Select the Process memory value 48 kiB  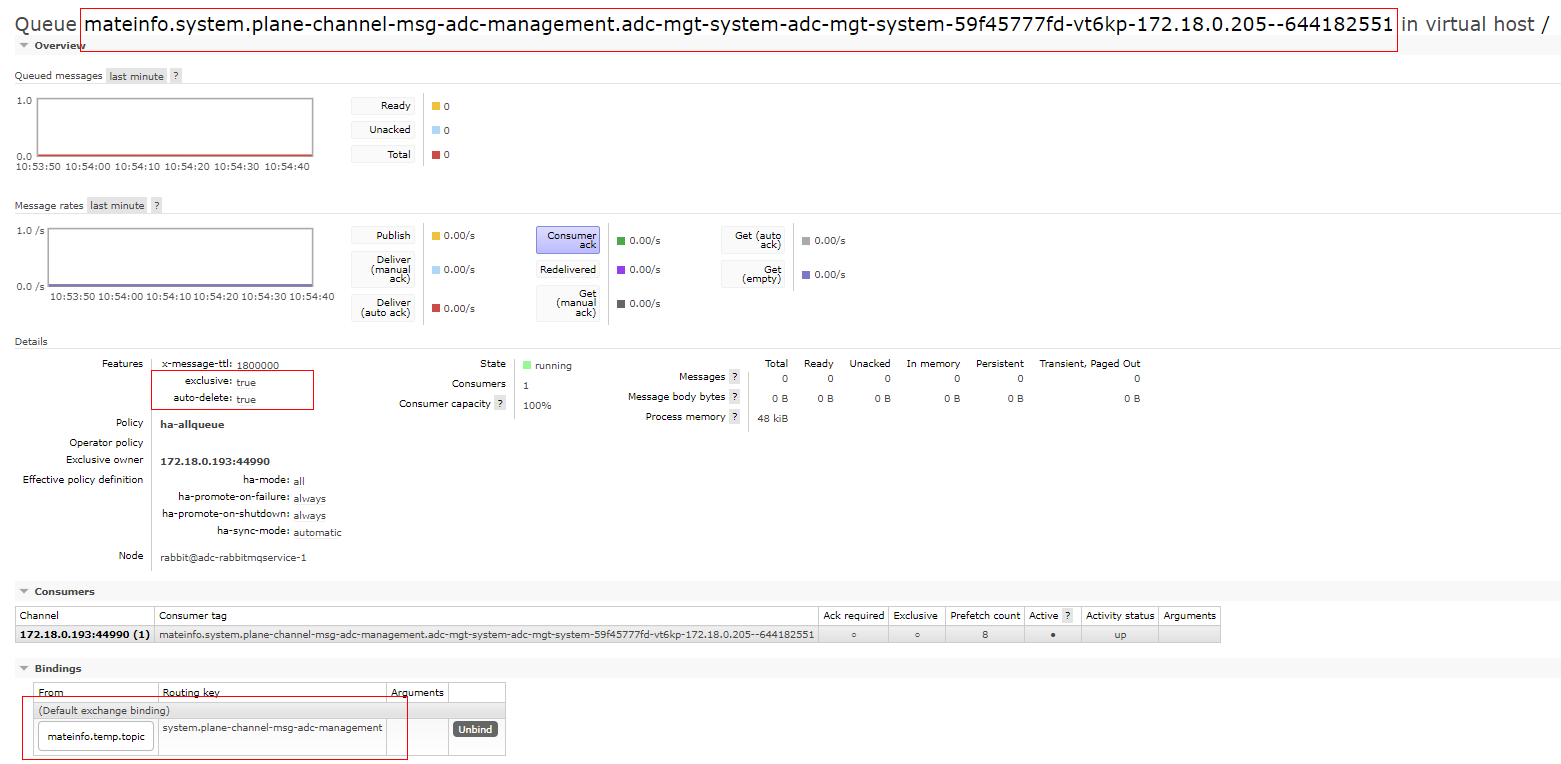coord(773,418)
